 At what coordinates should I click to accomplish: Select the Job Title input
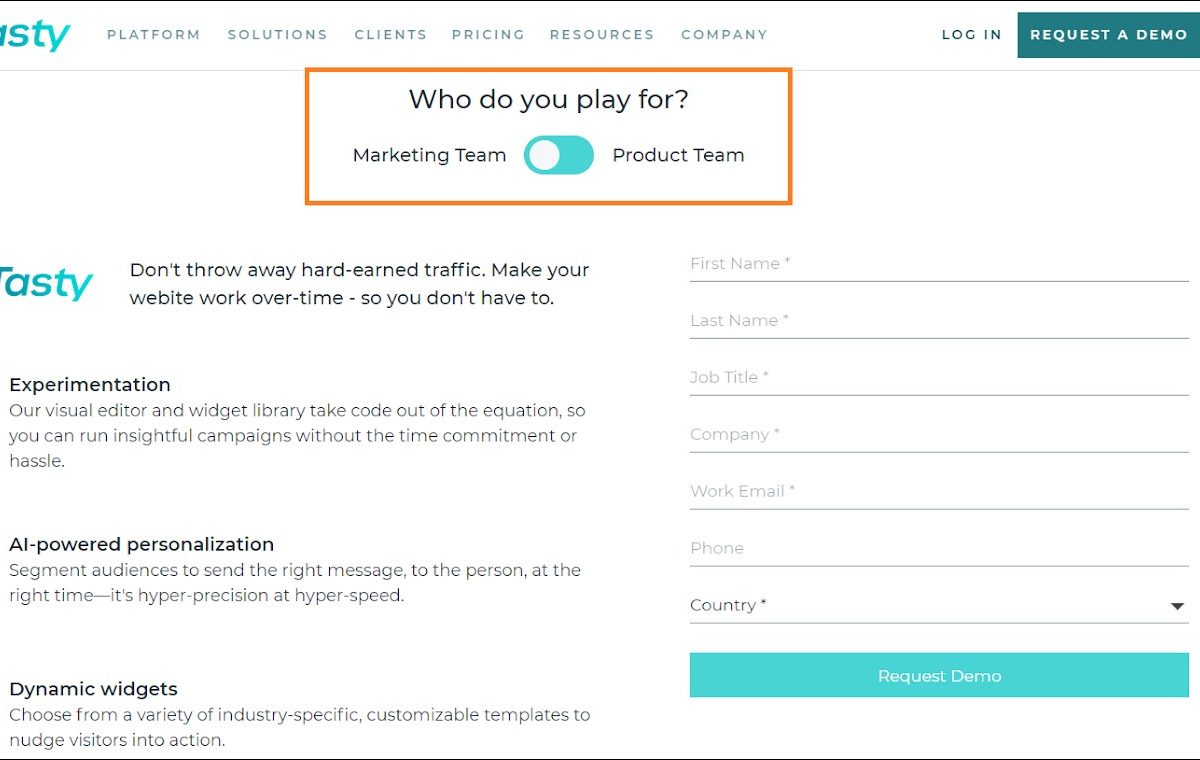(938, 378)
